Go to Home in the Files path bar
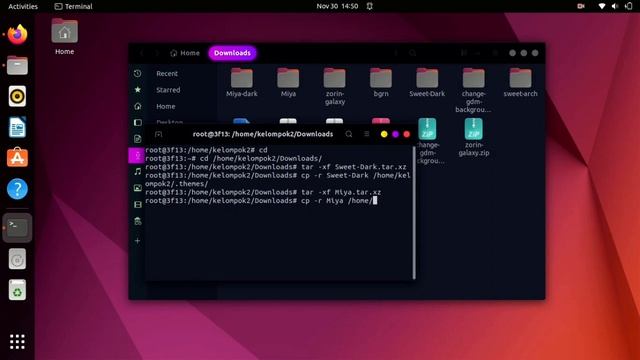 click(185, 53)
